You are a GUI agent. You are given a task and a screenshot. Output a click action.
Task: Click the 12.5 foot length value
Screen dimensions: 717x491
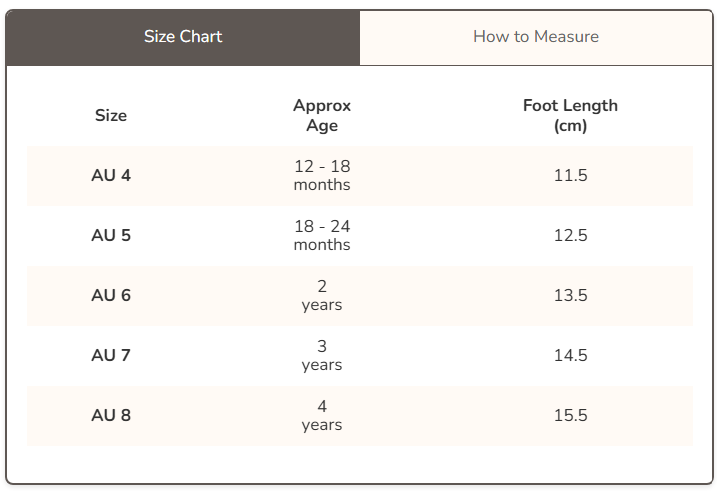[570, 236]
